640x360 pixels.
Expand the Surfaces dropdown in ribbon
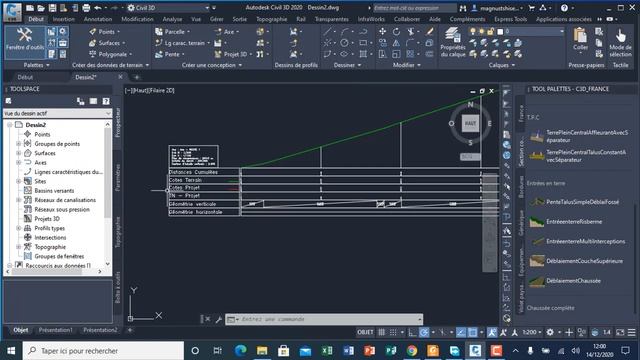point(124,43)
